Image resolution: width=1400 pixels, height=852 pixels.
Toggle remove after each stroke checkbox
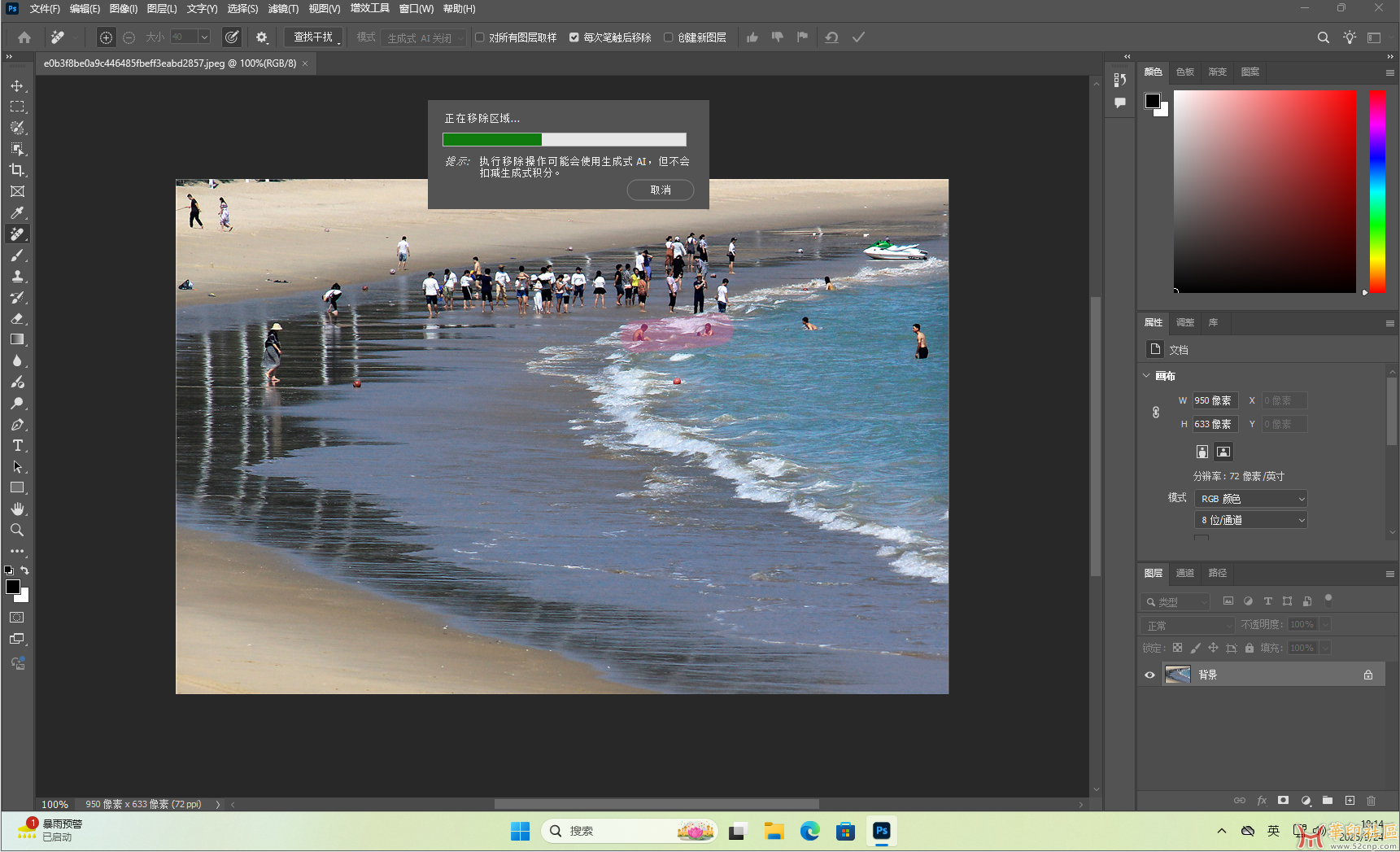(x=574, y=37)
